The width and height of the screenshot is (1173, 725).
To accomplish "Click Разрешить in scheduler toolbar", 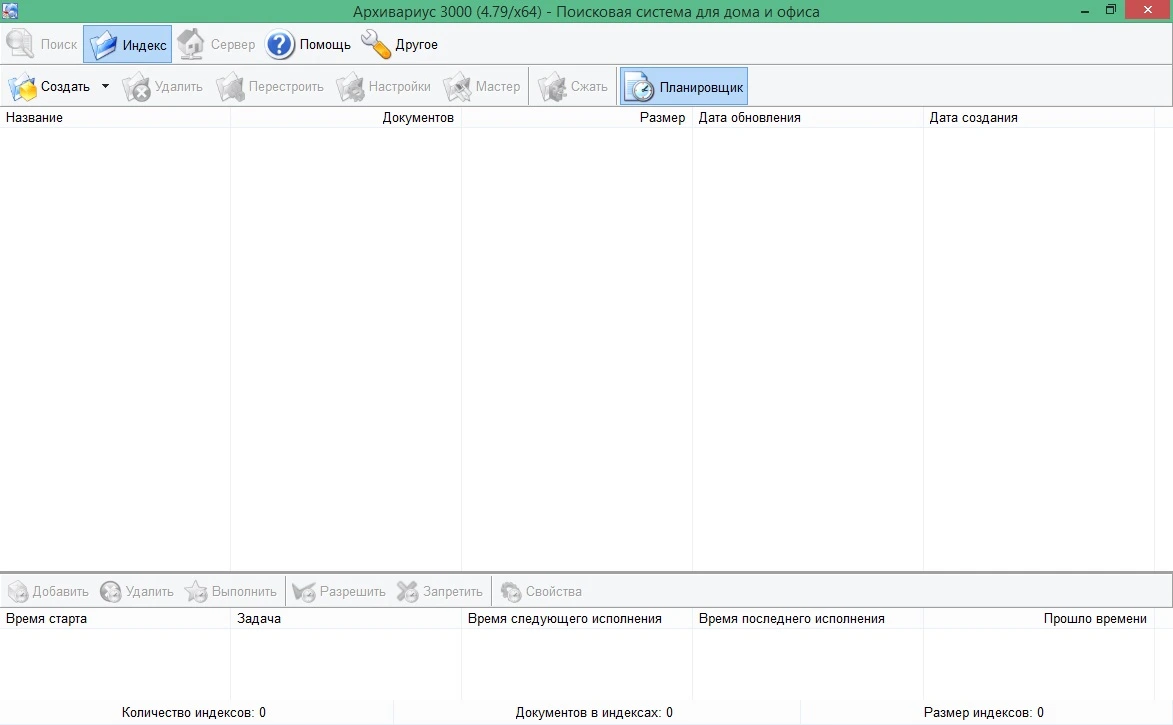I will pos(339,591).
